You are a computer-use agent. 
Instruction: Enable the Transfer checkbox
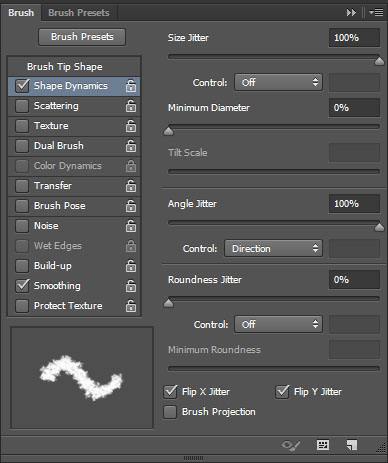coord(22,186)
